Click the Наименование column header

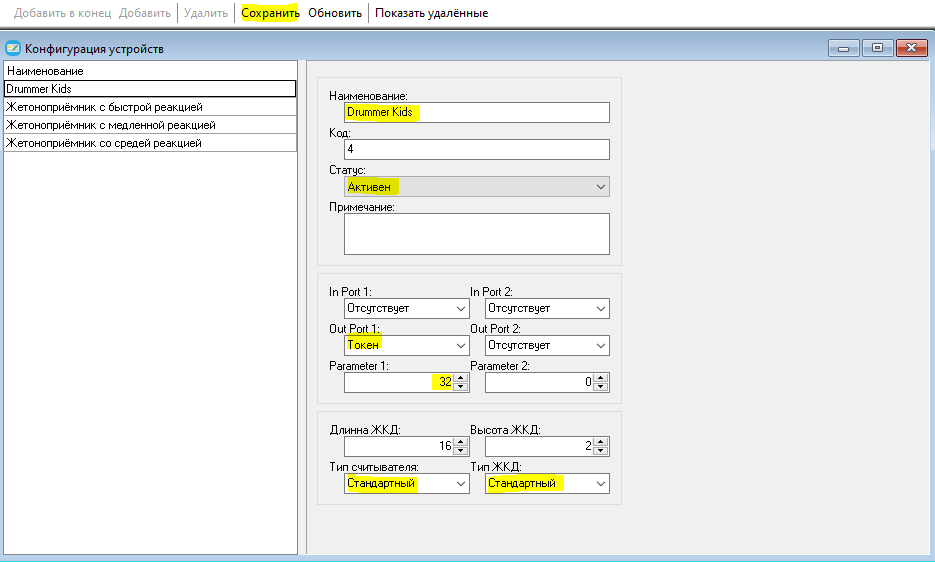[150, 70]
